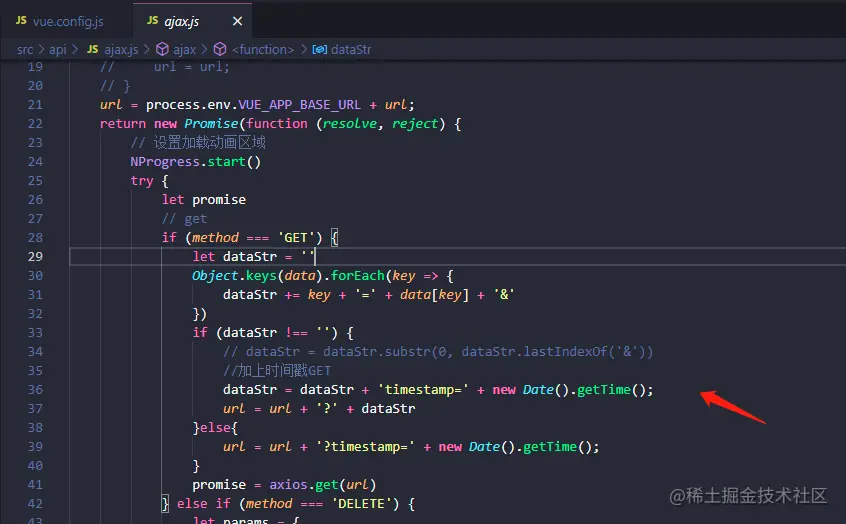Click 'url' assignment on line 37
Image resolution: width=846 pixels, height=524 pixels.
[234, 409]
